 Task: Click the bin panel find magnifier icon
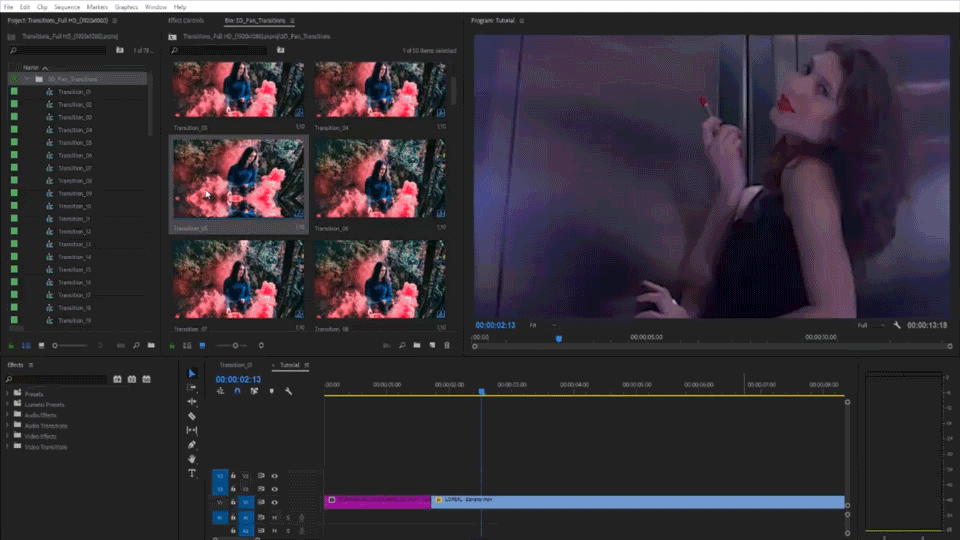click(402, 346)
